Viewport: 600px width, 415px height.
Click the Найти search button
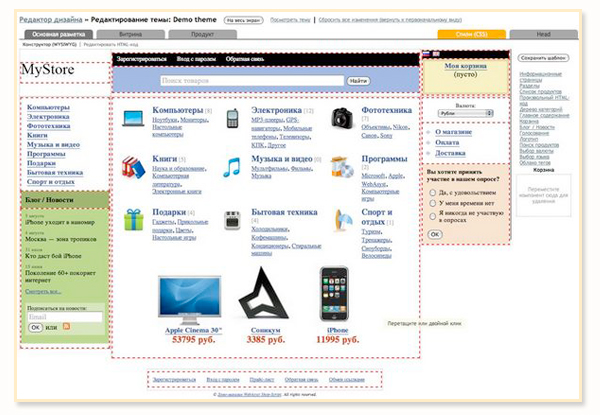pyautogui.click(x=358, y=81)
